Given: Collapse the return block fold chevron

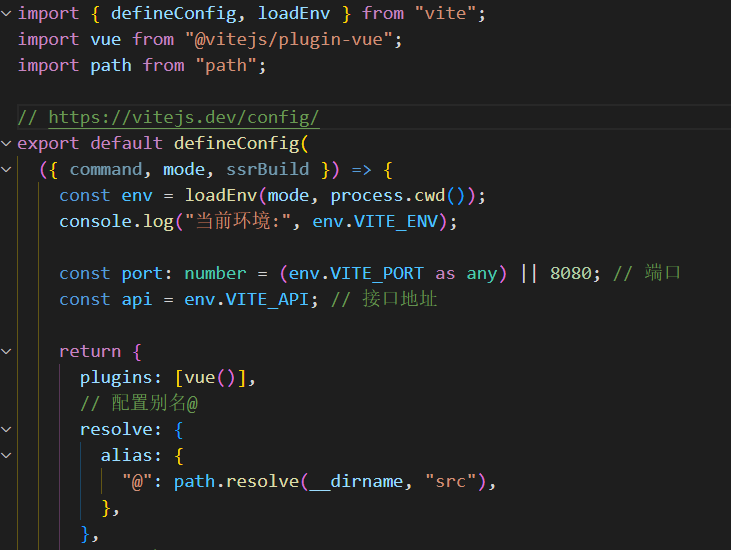Looking at the screenshot, I should tap(6, 351).
